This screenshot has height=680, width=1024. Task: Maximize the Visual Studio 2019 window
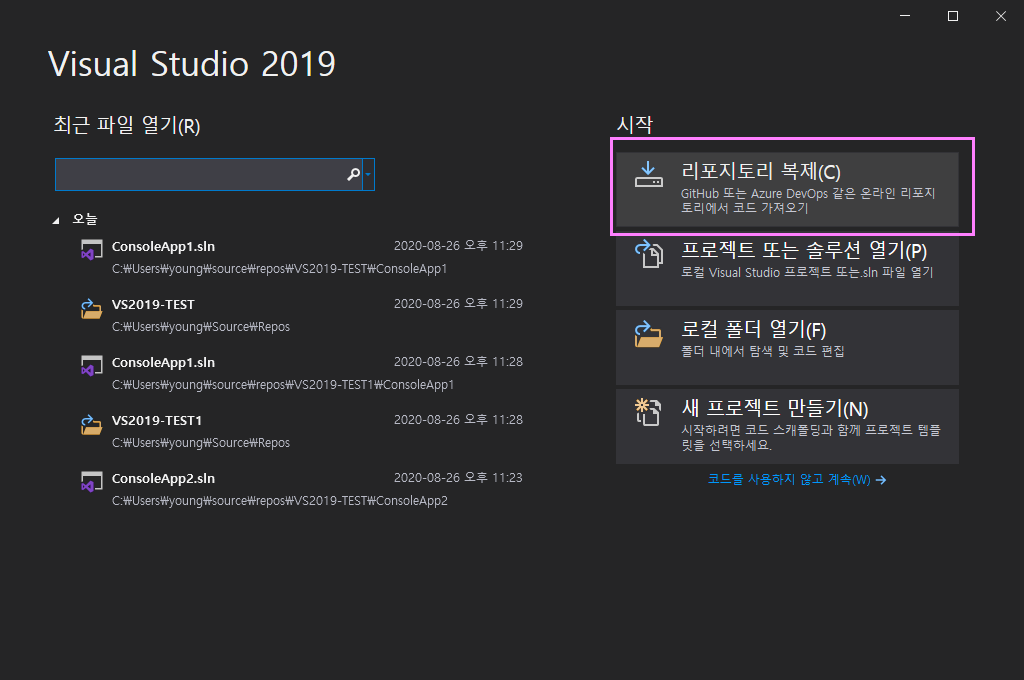(953, 16)
